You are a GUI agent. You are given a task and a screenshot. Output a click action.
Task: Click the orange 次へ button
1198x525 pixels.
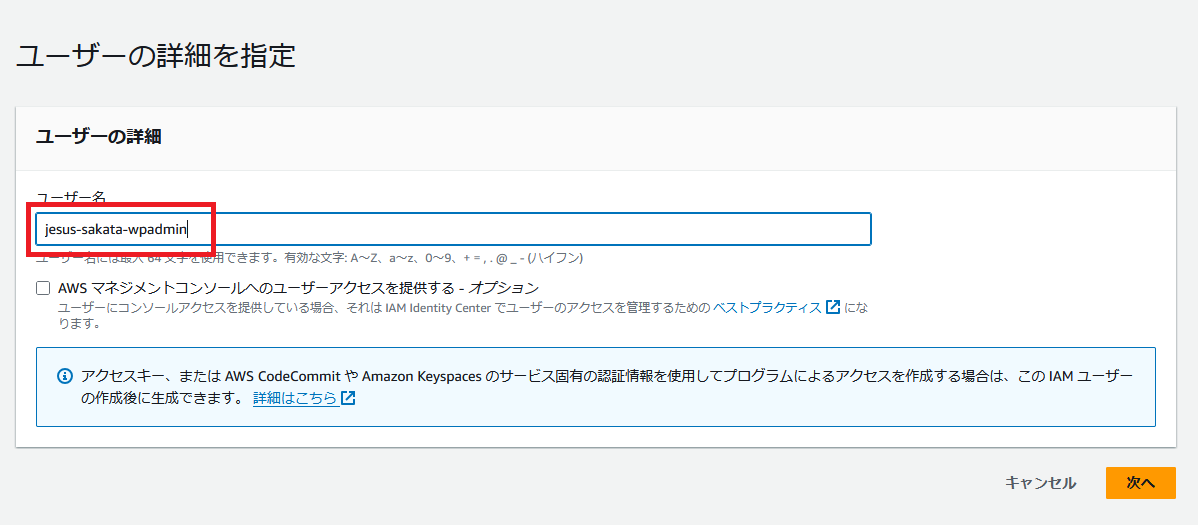pyautogui.click(x=1141, y=483)
